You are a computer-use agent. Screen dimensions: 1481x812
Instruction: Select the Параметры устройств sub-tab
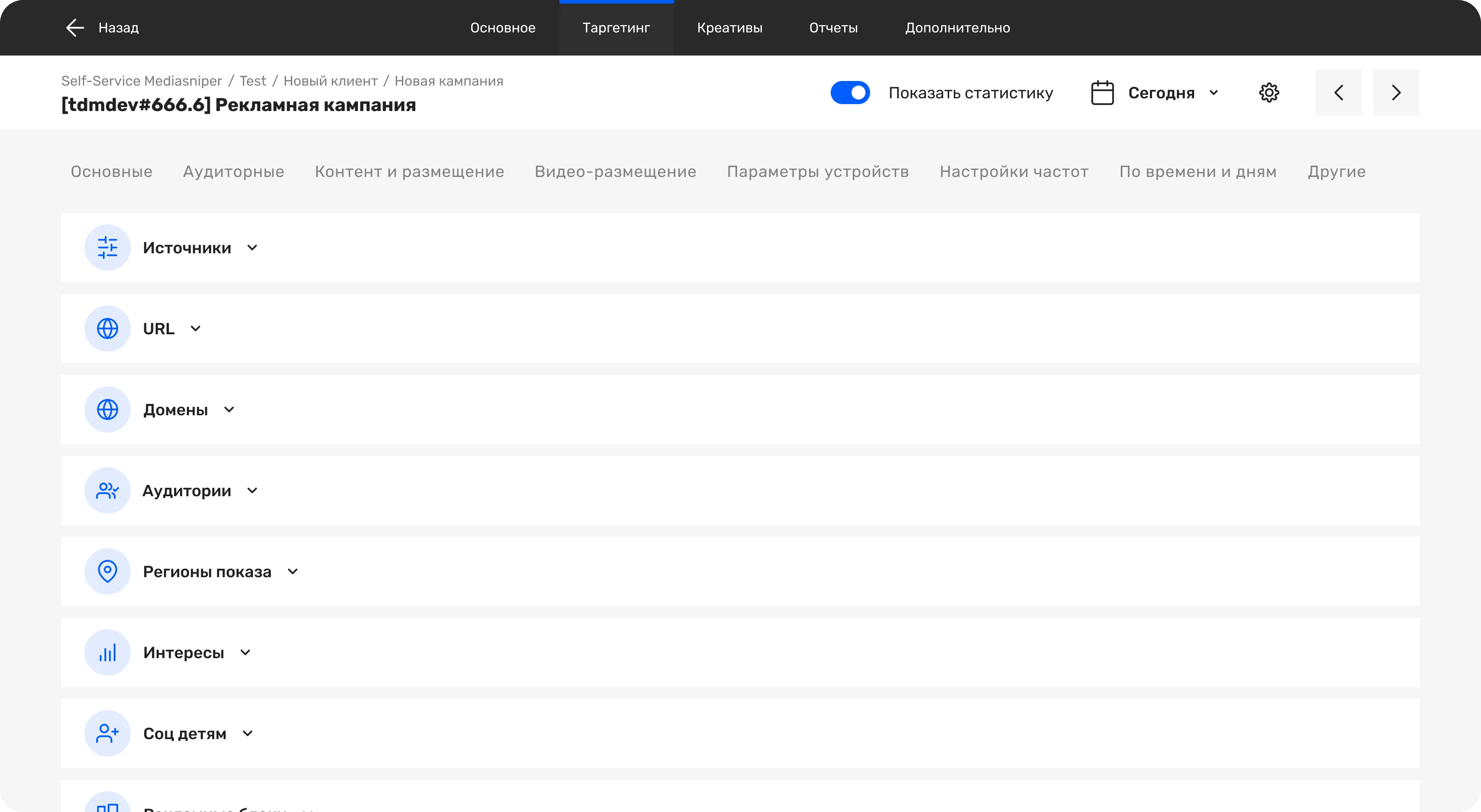tap(818, 171)
